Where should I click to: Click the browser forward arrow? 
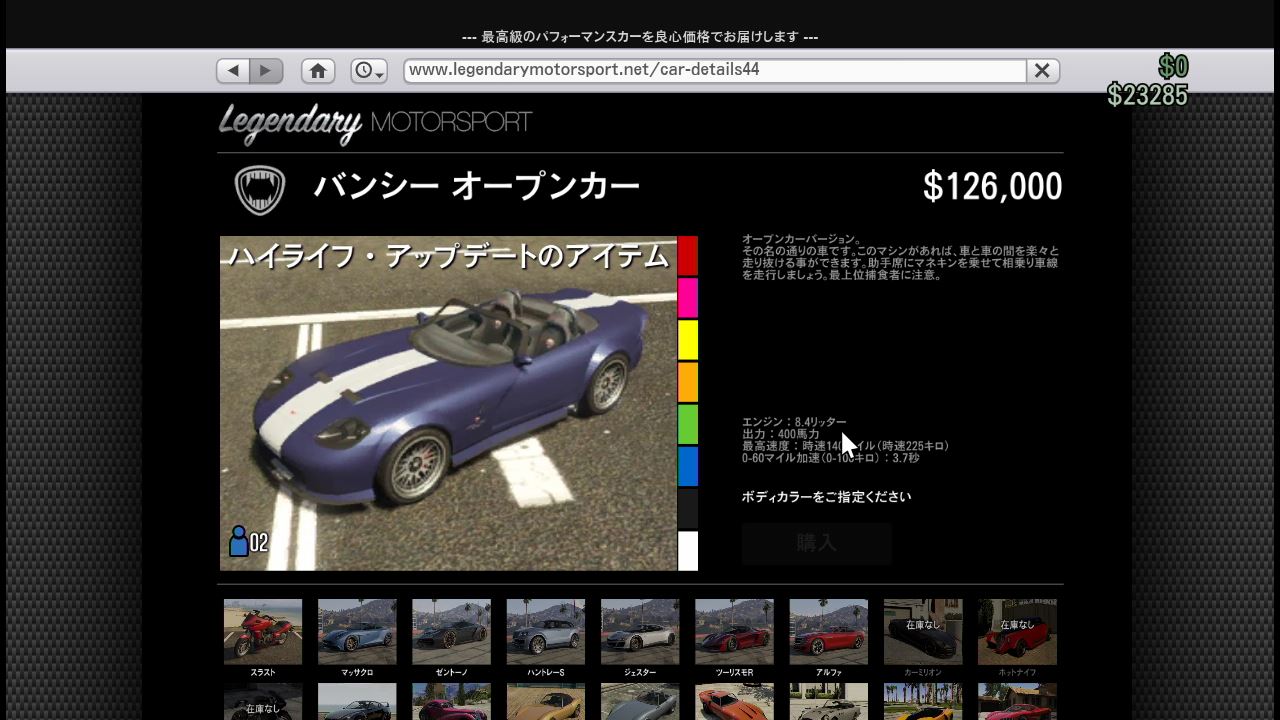tap(266, 71)
